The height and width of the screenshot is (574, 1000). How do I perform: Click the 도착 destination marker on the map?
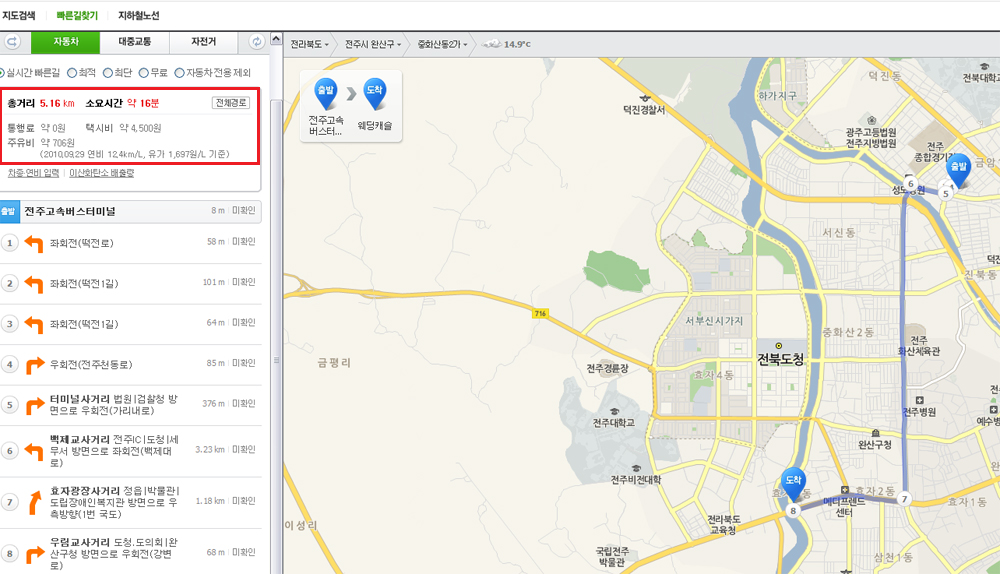(x=793, y=483)
